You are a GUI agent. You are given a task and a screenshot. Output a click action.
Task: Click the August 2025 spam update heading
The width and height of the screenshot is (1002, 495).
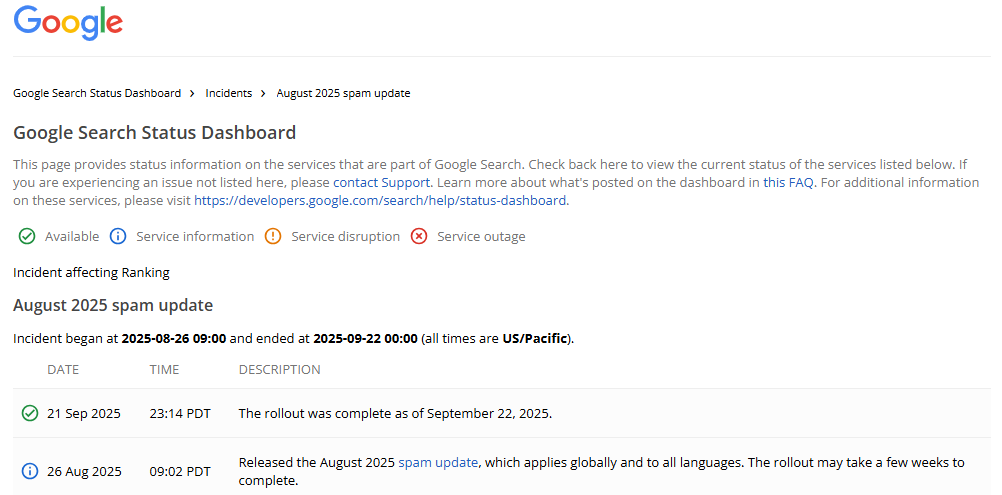coord(113,305)
